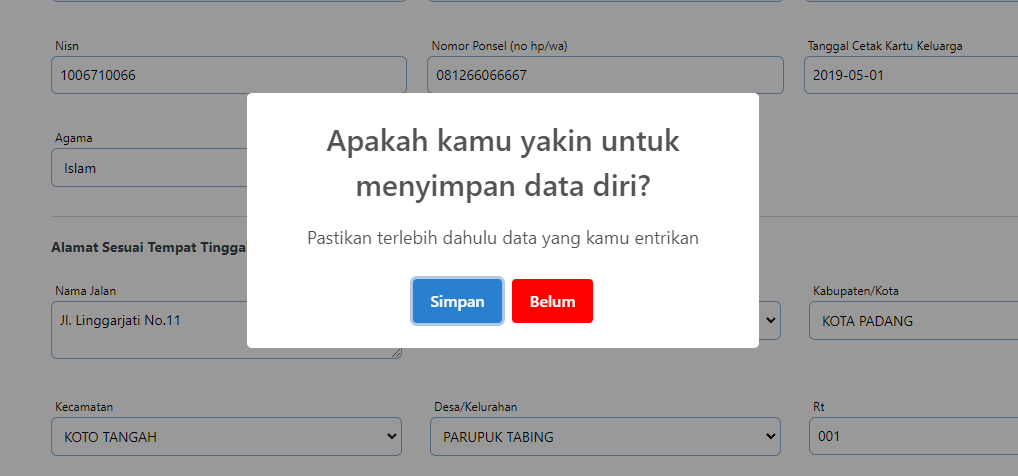Expand the Kecamatan dropdown KOTO TANGAH
This screenshot has width=1018, height=476.
[x=226, y=437]
